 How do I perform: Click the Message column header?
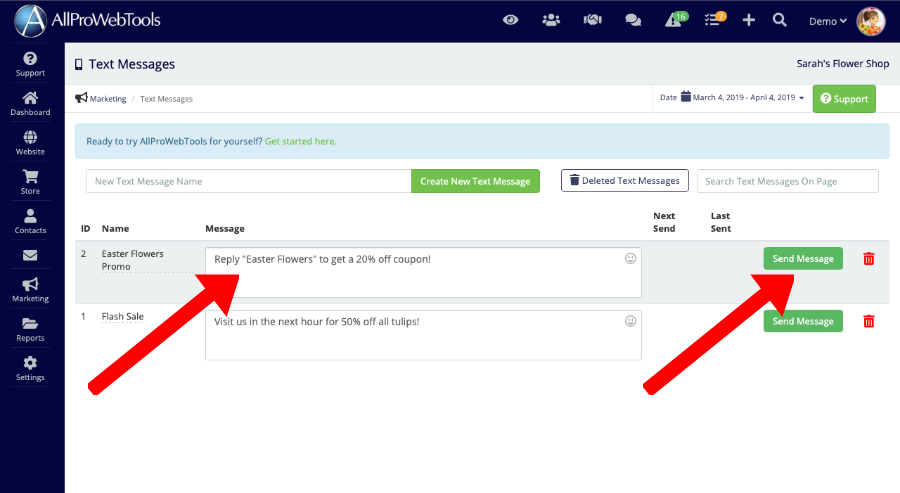225,228
